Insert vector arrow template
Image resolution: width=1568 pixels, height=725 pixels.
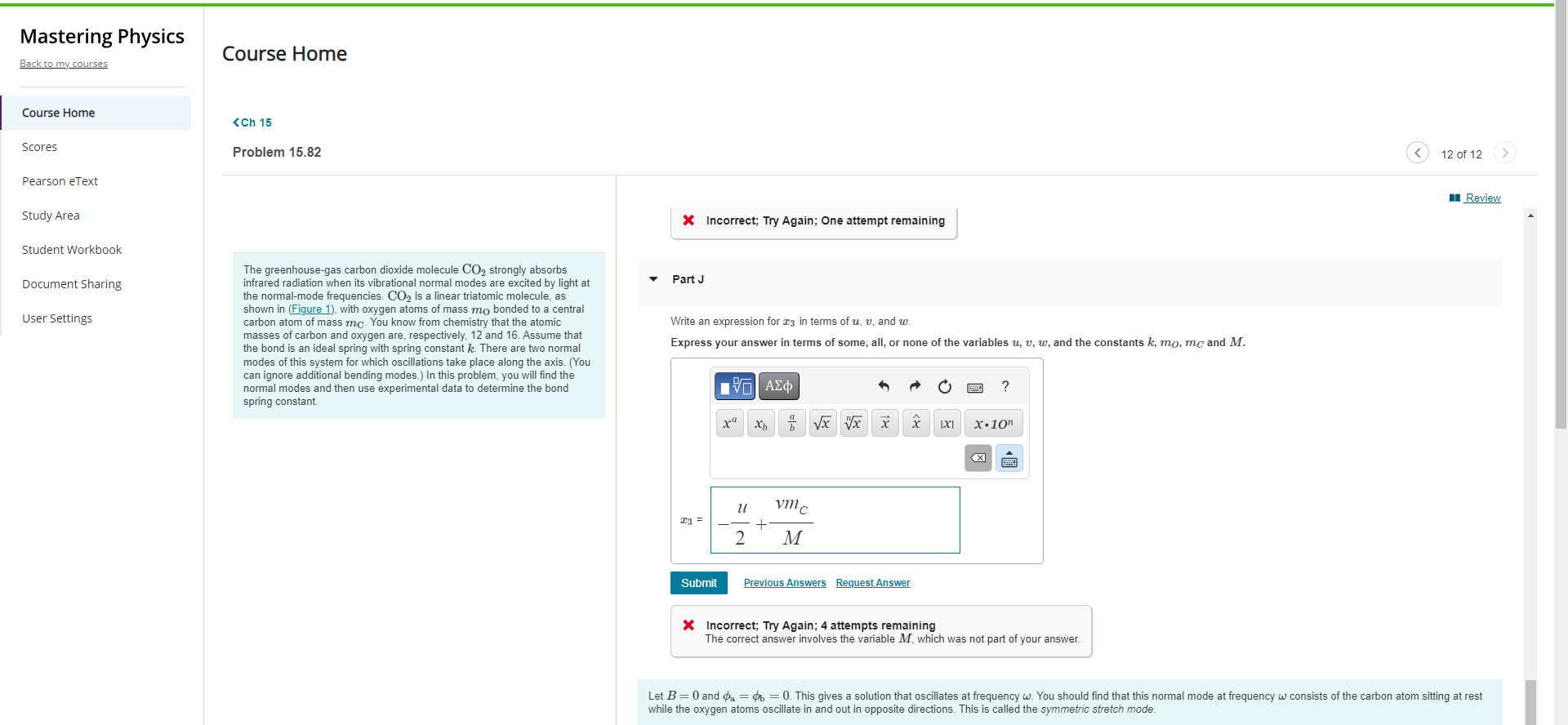885,423
